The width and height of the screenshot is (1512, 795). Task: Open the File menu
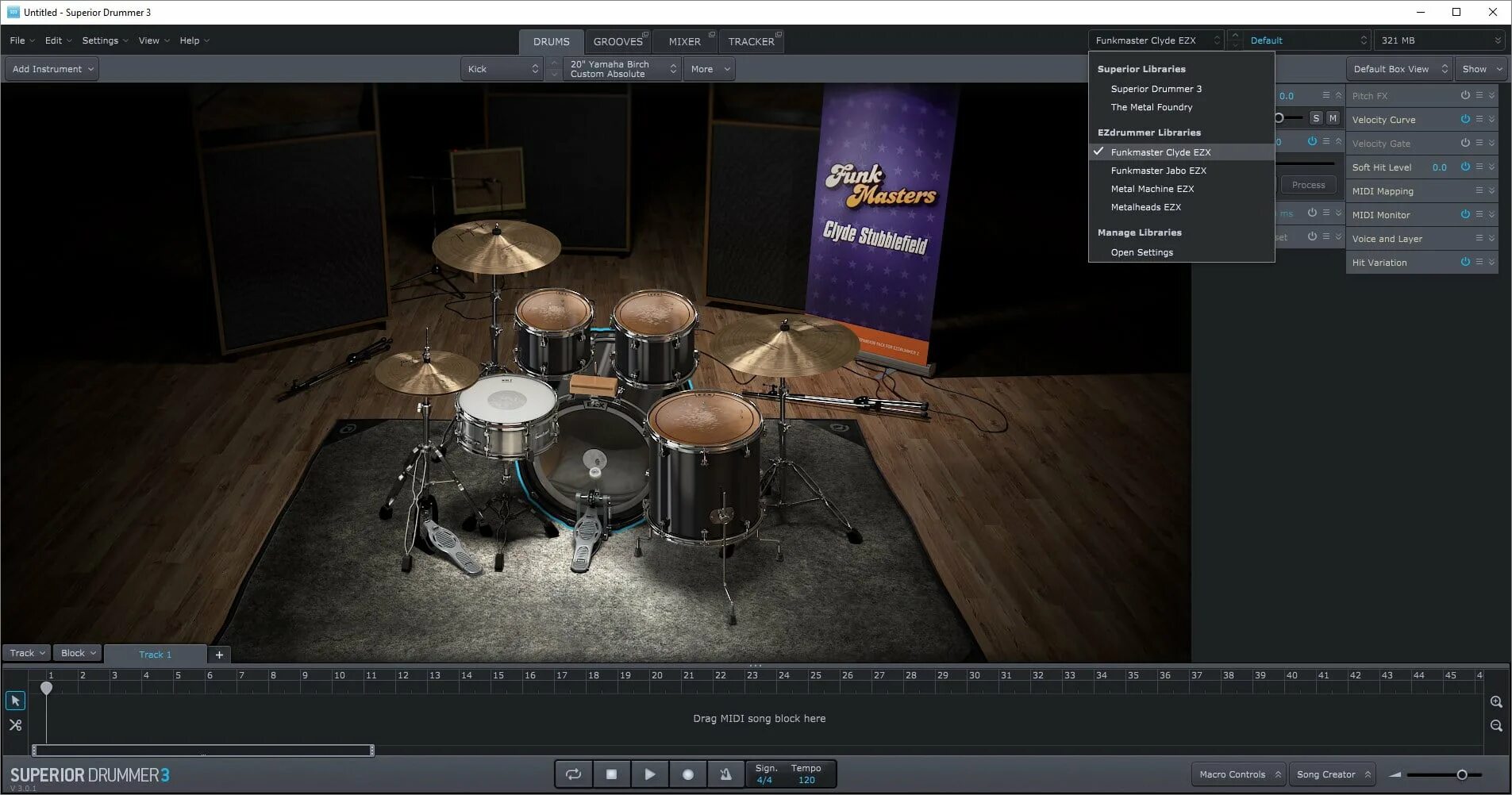21,40
